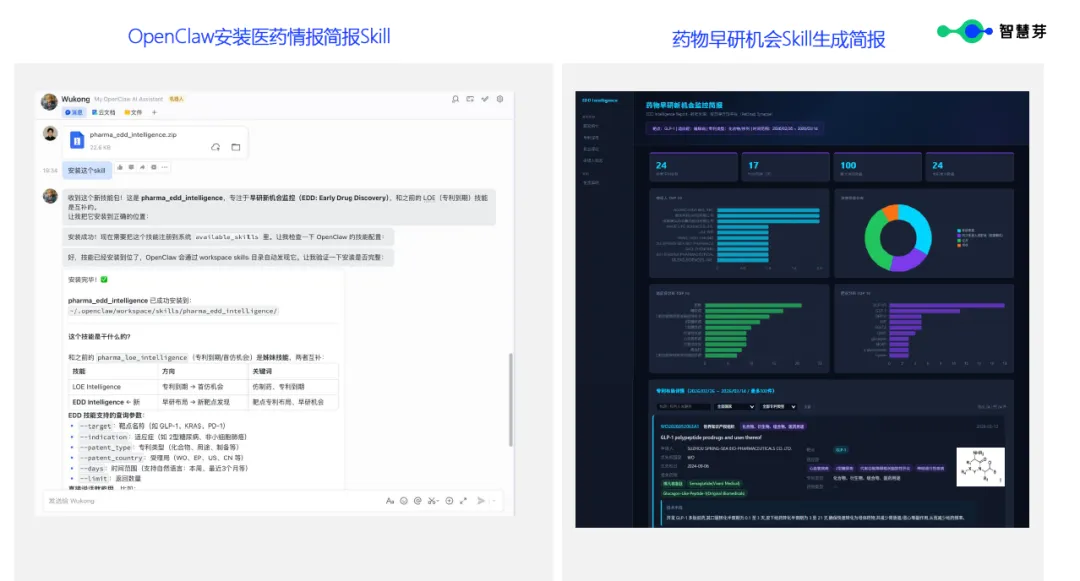
Task: Open the pharma_edd_intelligence.zip file icon
Action: pyautogui.click(x=77, y=140)
